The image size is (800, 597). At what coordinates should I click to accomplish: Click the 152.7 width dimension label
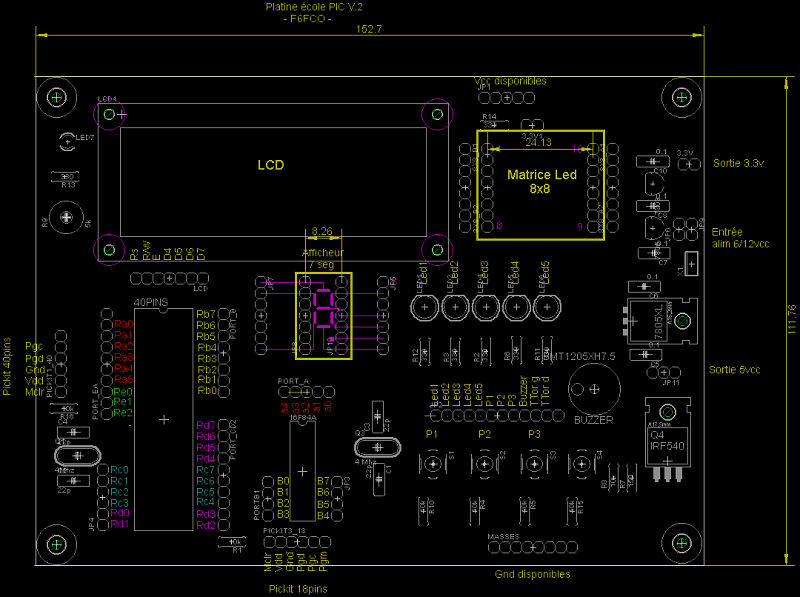click(369, 29)
